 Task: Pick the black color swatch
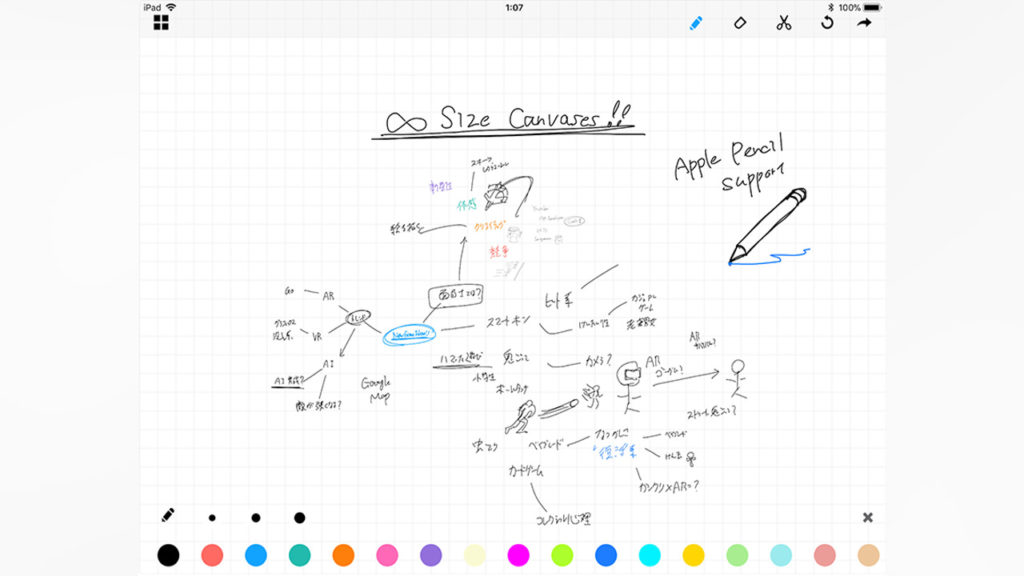pos(168,555)
